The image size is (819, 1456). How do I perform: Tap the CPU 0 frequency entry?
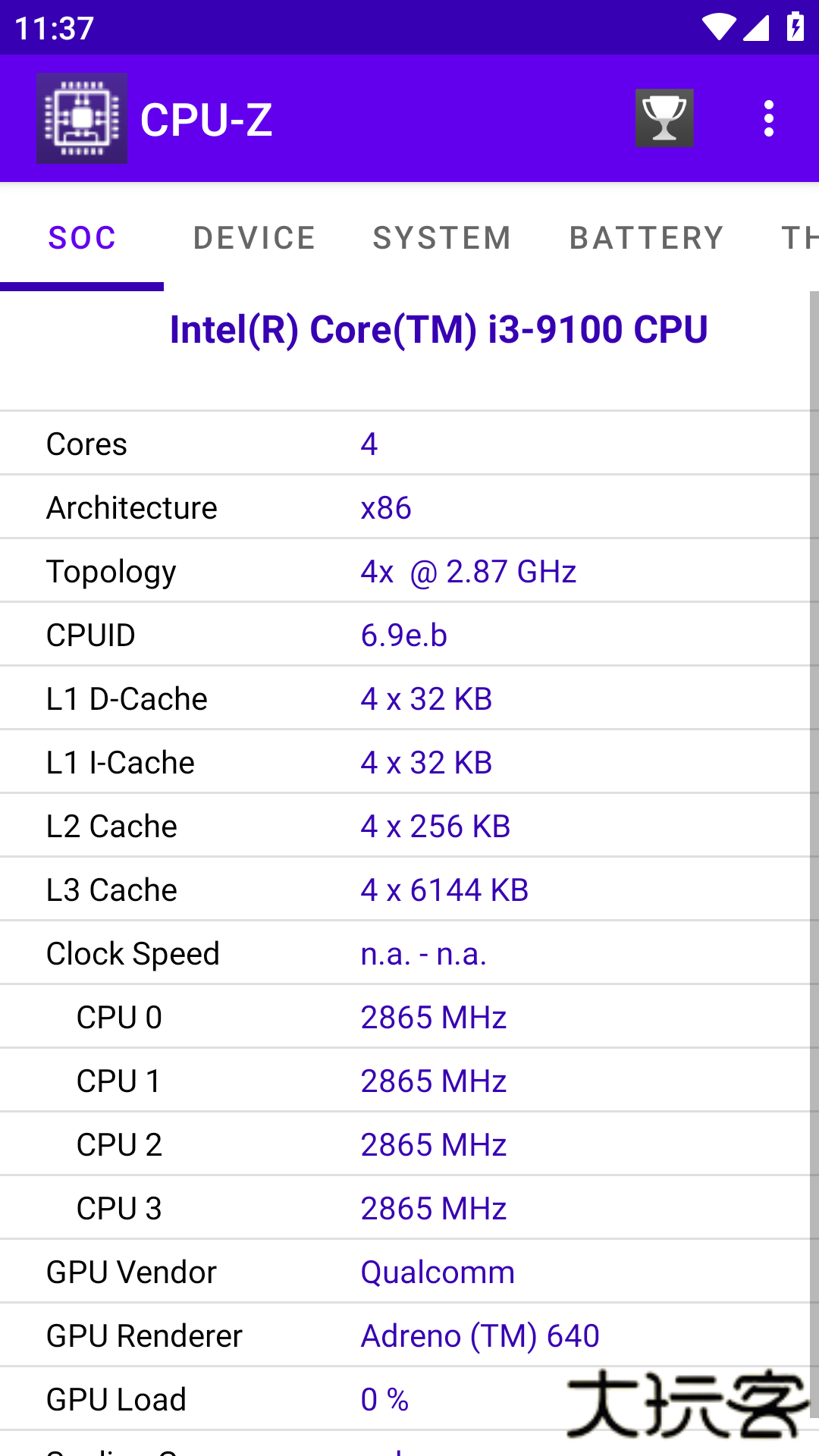pos(303,1016)
